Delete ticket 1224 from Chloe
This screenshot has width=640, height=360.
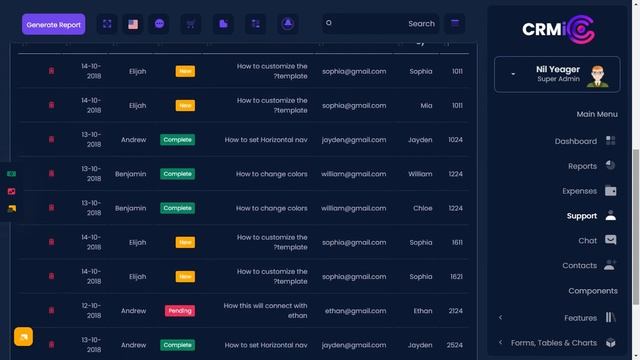click(51, 208)
